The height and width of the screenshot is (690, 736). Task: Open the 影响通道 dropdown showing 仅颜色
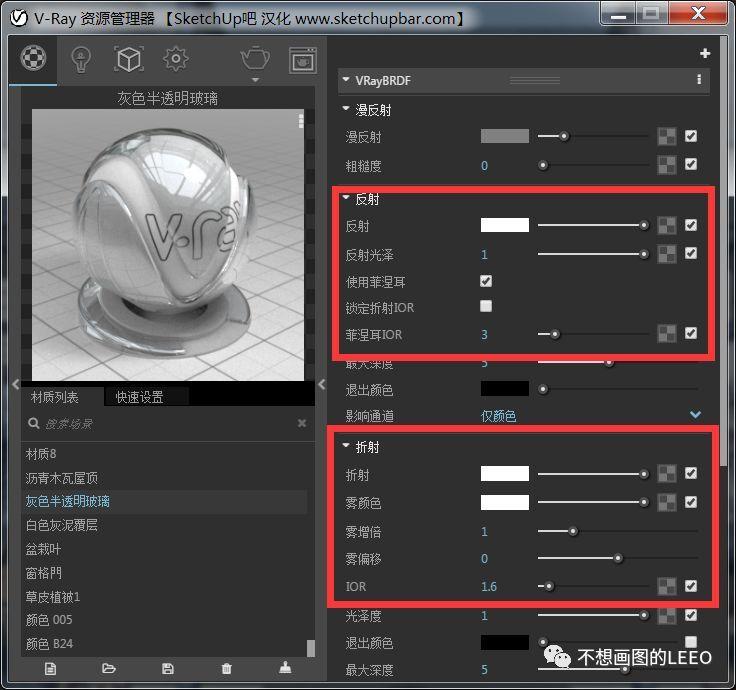click(x=590, y=415)
